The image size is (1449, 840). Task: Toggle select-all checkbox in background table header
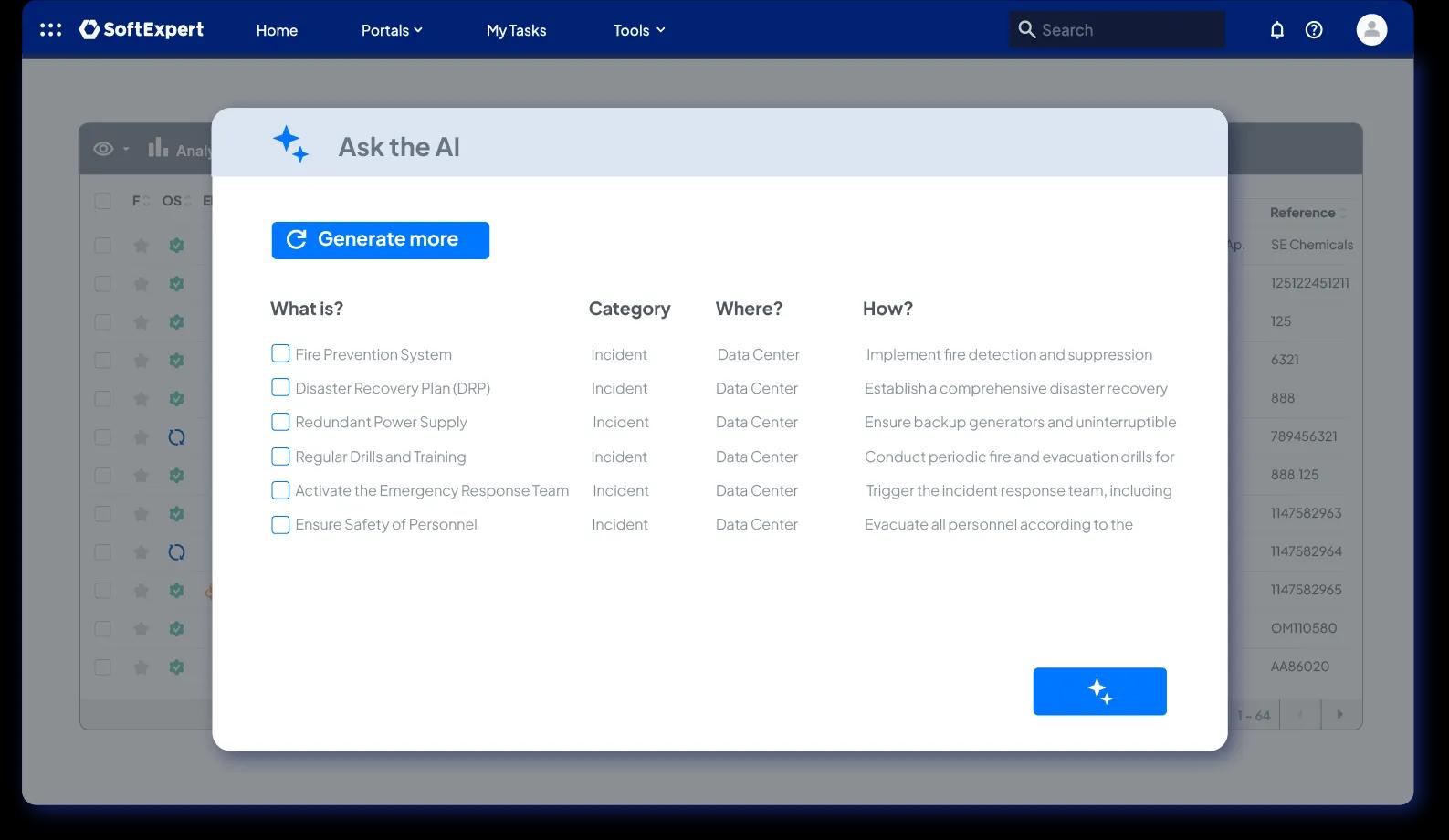coord(103,201)
